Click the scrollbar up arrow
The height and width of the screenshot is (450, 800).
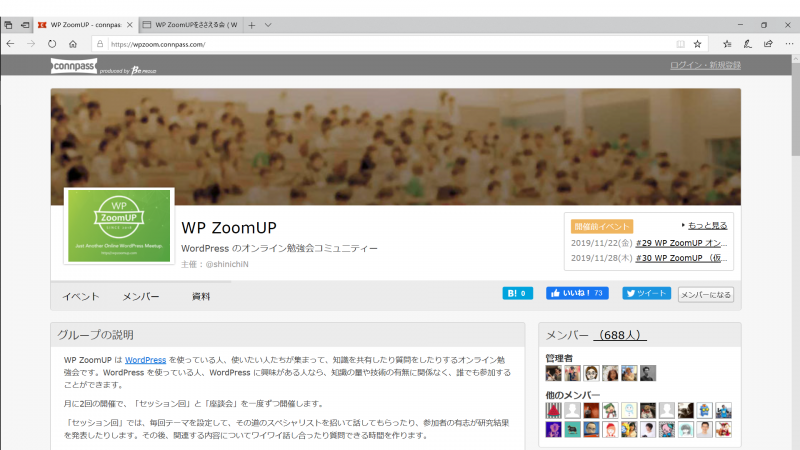[795, 59]
